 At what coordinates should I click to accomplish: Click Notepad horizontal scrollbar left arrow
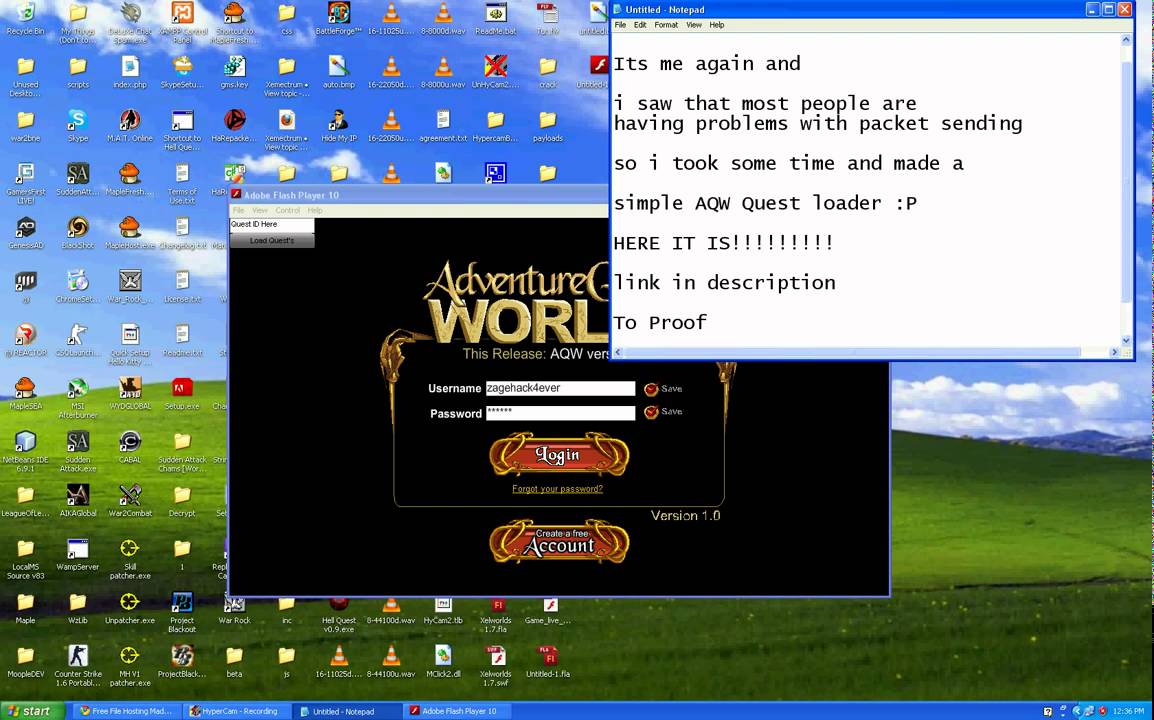click(x=618, y=353)
